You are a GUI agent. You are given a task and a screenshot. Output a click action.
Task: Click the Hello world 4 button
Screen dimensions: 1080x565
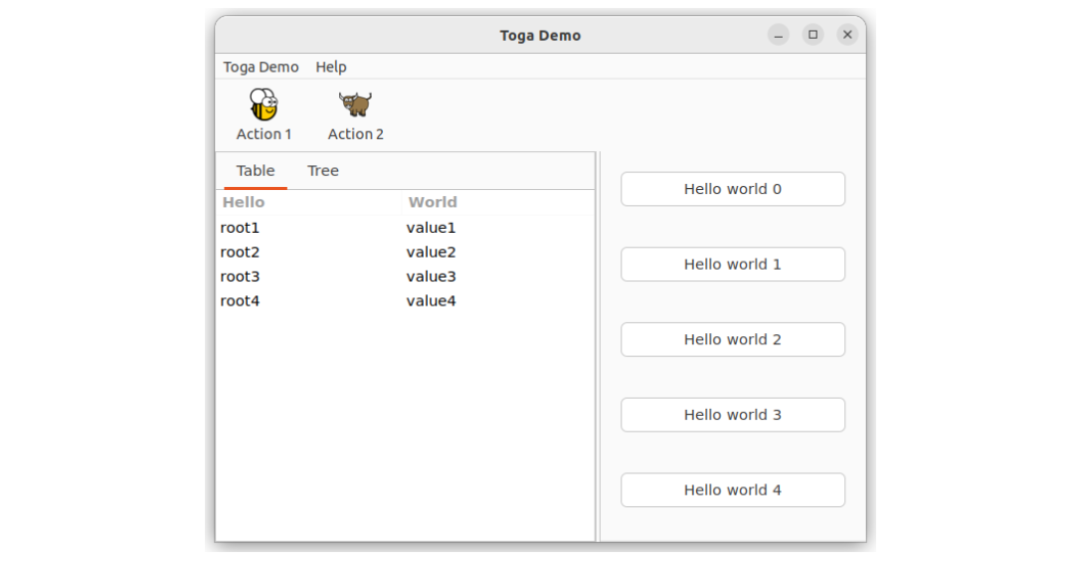(x=732, y=490)
